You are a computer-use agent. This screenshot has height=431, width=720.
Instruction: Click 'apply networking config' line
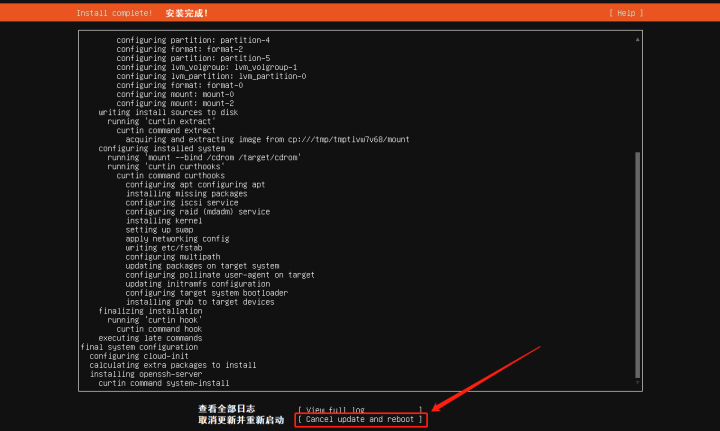[x=177, y=239]
